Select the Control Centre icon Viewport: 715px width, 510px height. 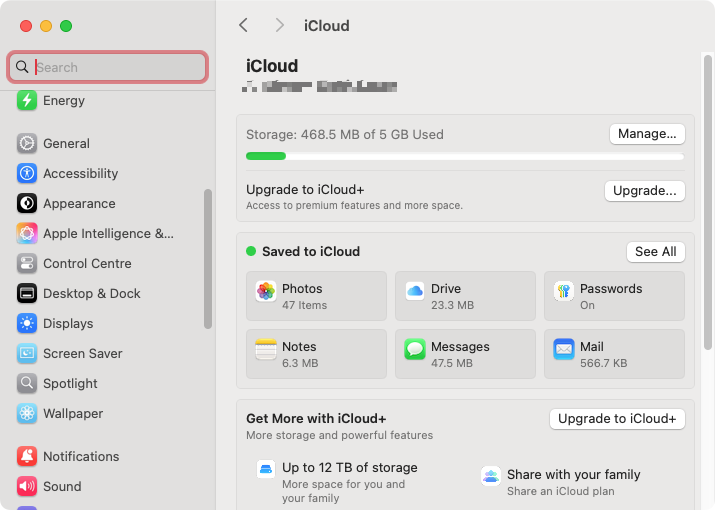pyautogui.click(x=27, y=264)
